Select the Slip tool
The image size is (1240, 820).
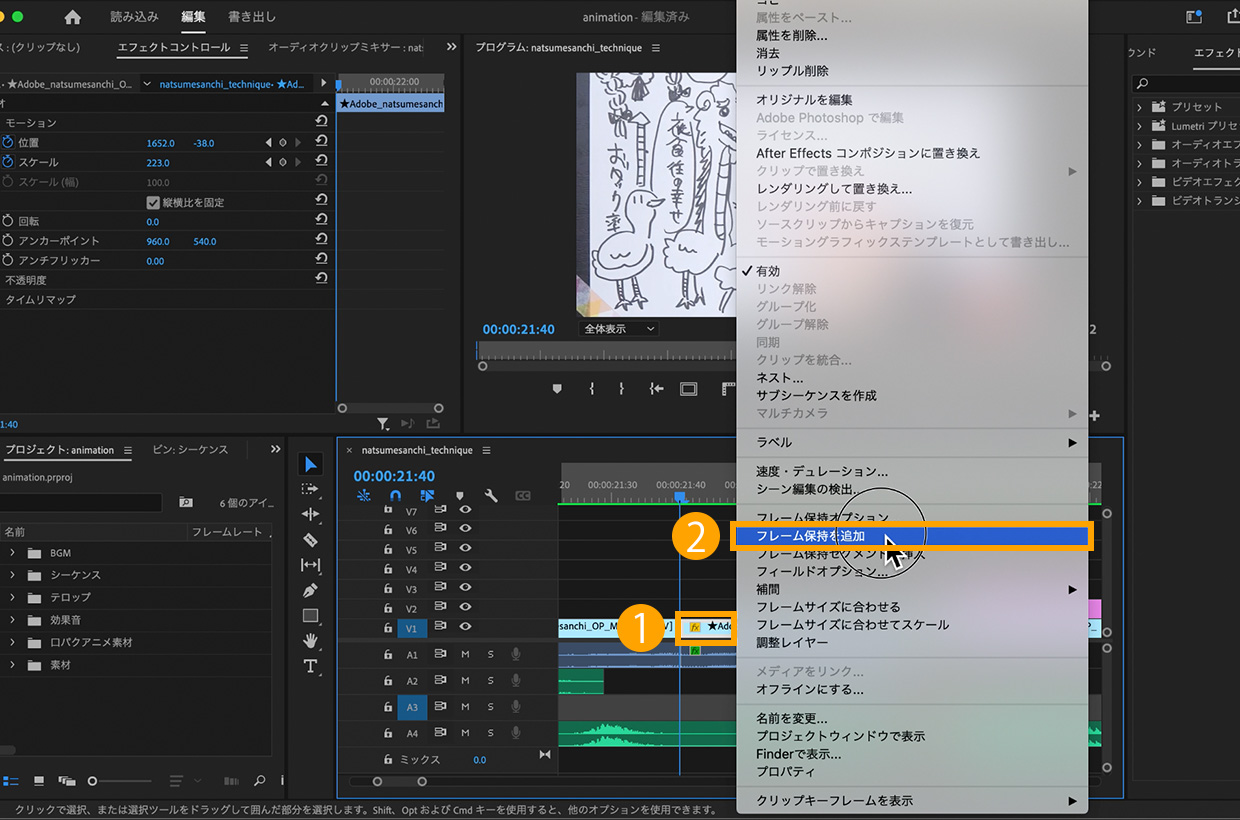pyautogui.click(x=310, y=565)
